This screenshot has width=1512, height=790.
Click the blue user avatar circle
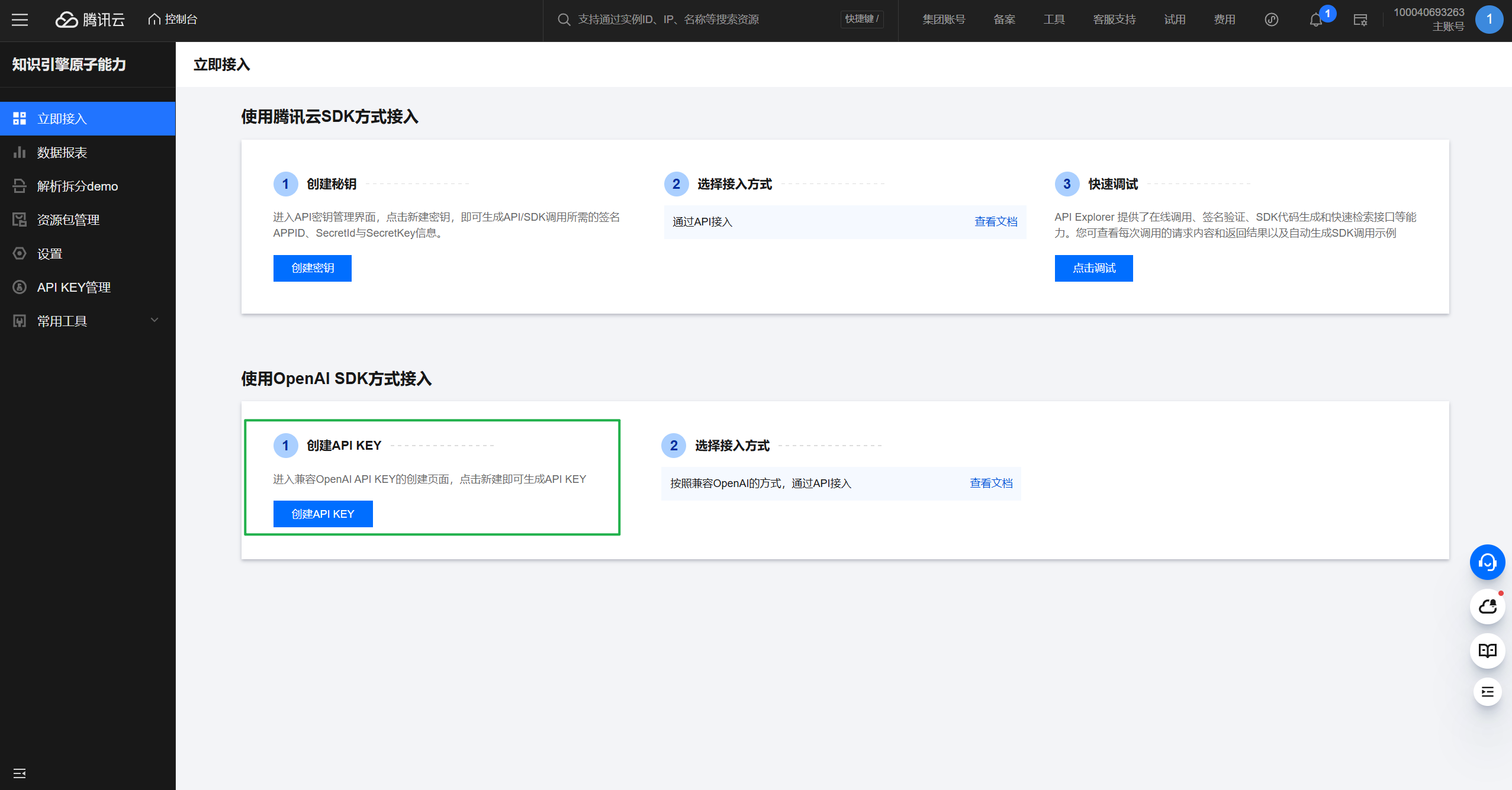click(1489, 20)
